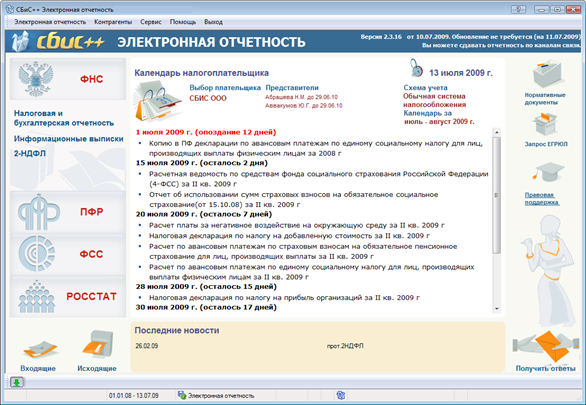The height and width of the screenshot is (405, 586).
Task: Click the 15 июля 2009 г. heading
Action: pyautogui.click(x=202, y=163)
